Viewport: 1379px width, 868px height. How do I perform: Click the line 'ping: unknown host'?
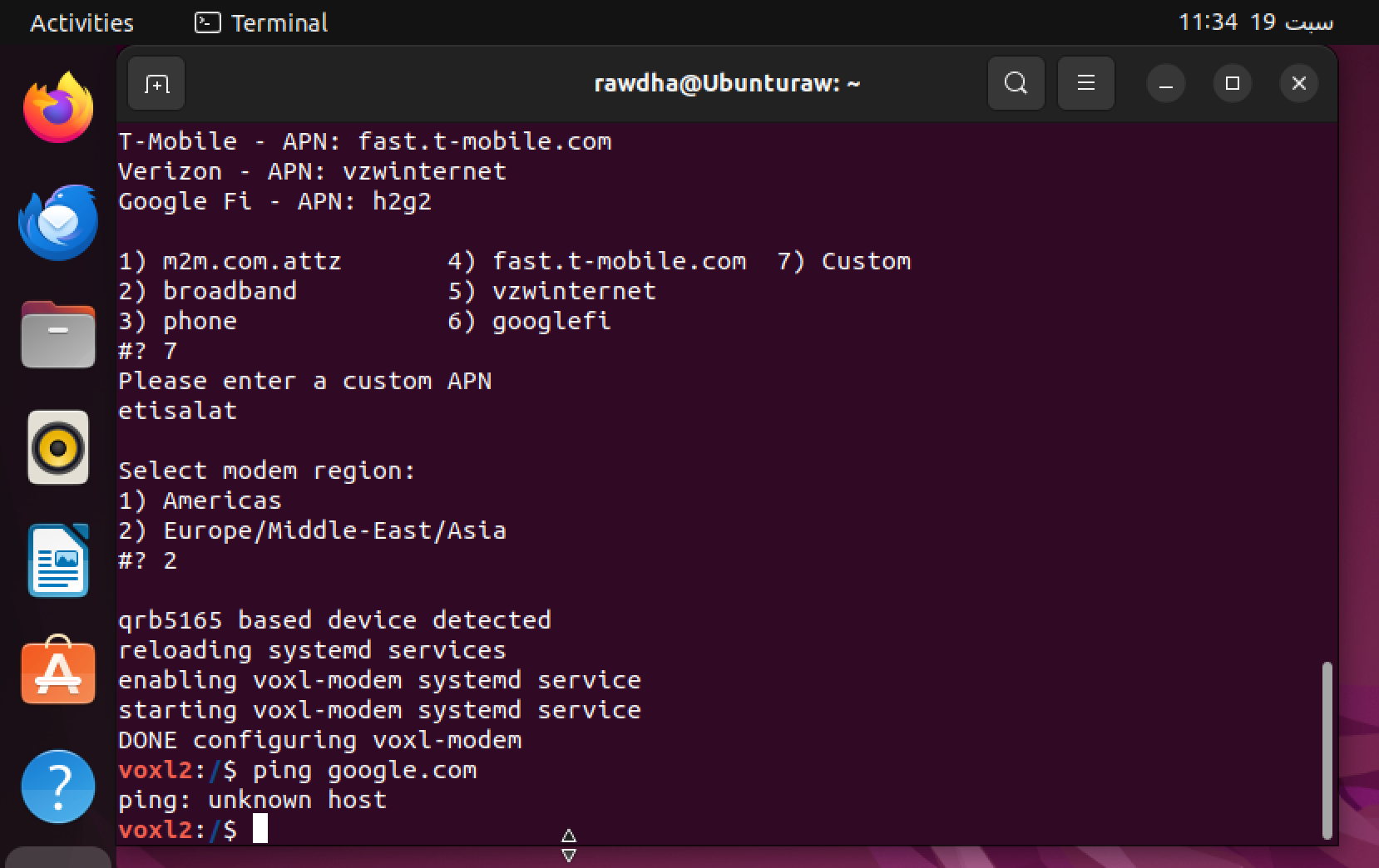click(252, 800)
